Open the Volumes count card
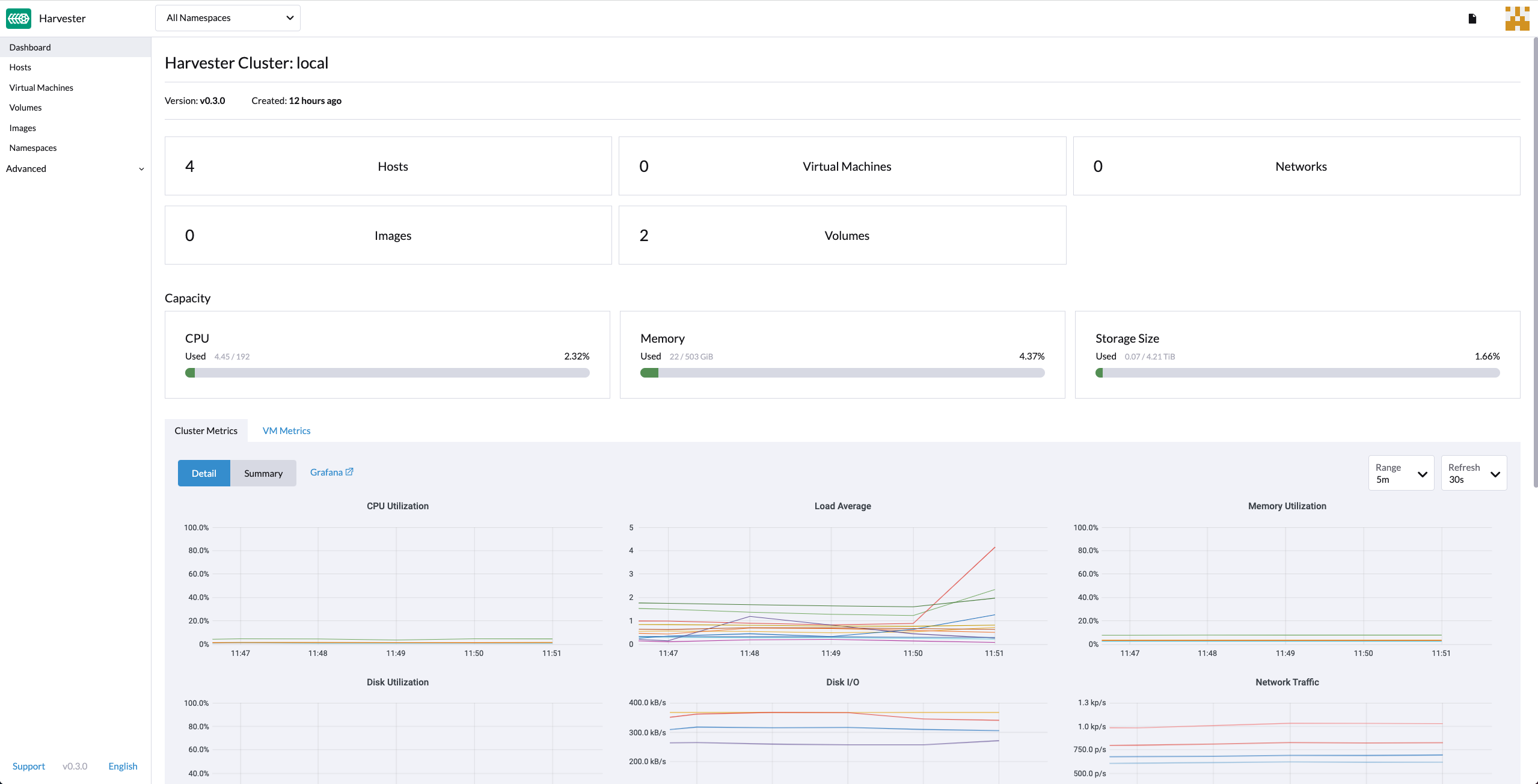The width and height of the screenshot is (1538, 784). tap(842, 235)
